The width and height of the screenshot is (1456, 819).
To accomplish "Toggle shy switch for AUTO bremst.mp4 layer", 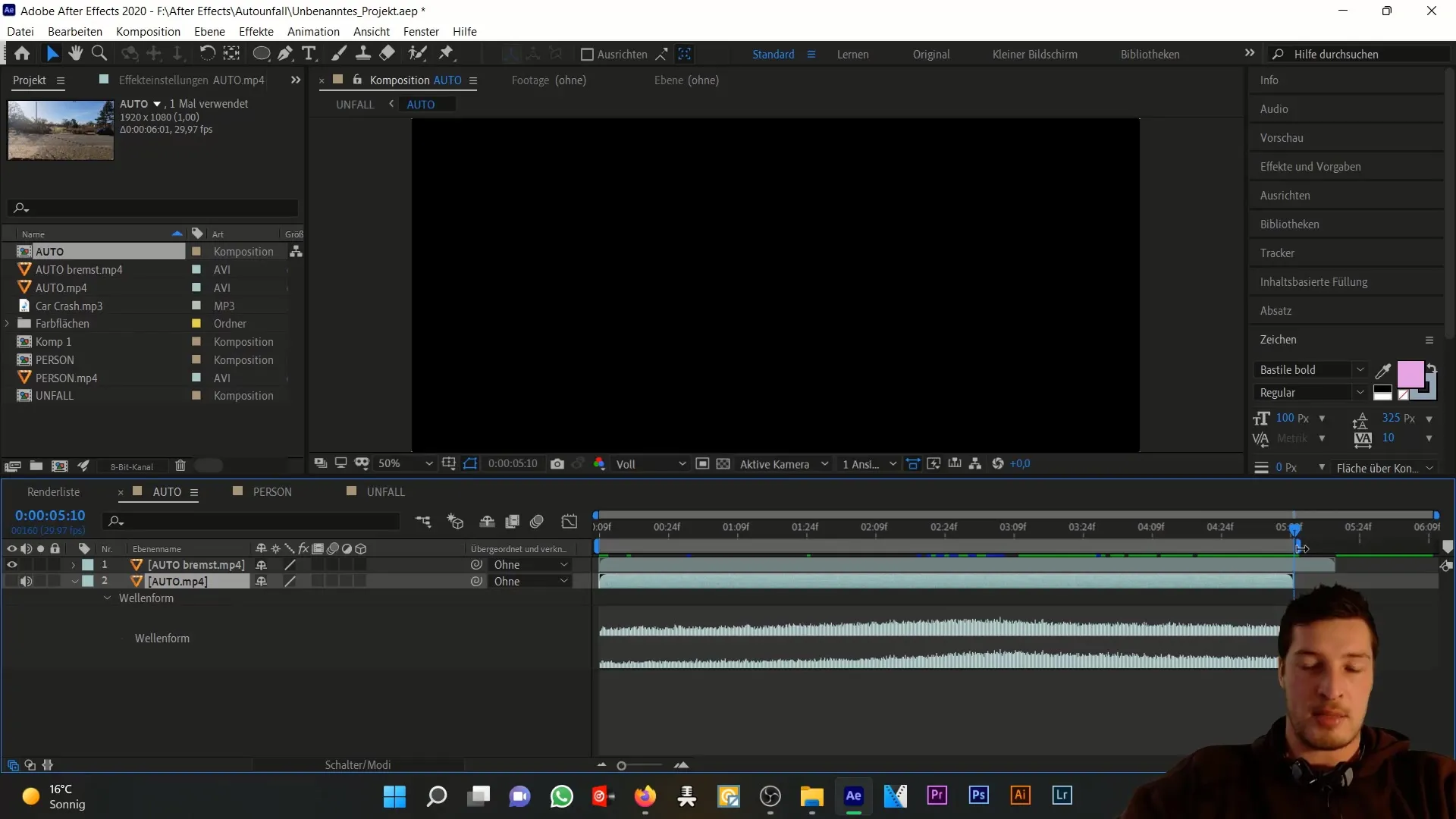I will pyautogui.click(x=261, y=565).
